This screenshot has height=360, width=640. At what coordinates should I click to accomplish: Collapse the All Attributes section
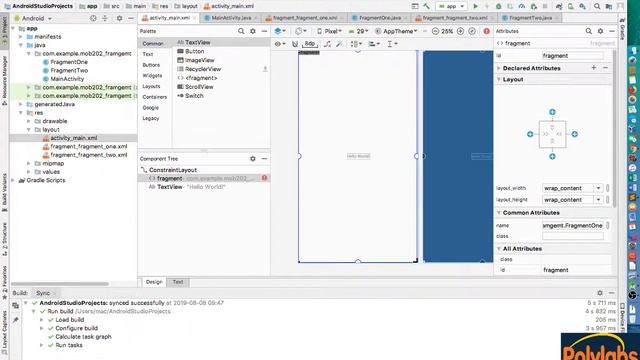coord(499,249)
